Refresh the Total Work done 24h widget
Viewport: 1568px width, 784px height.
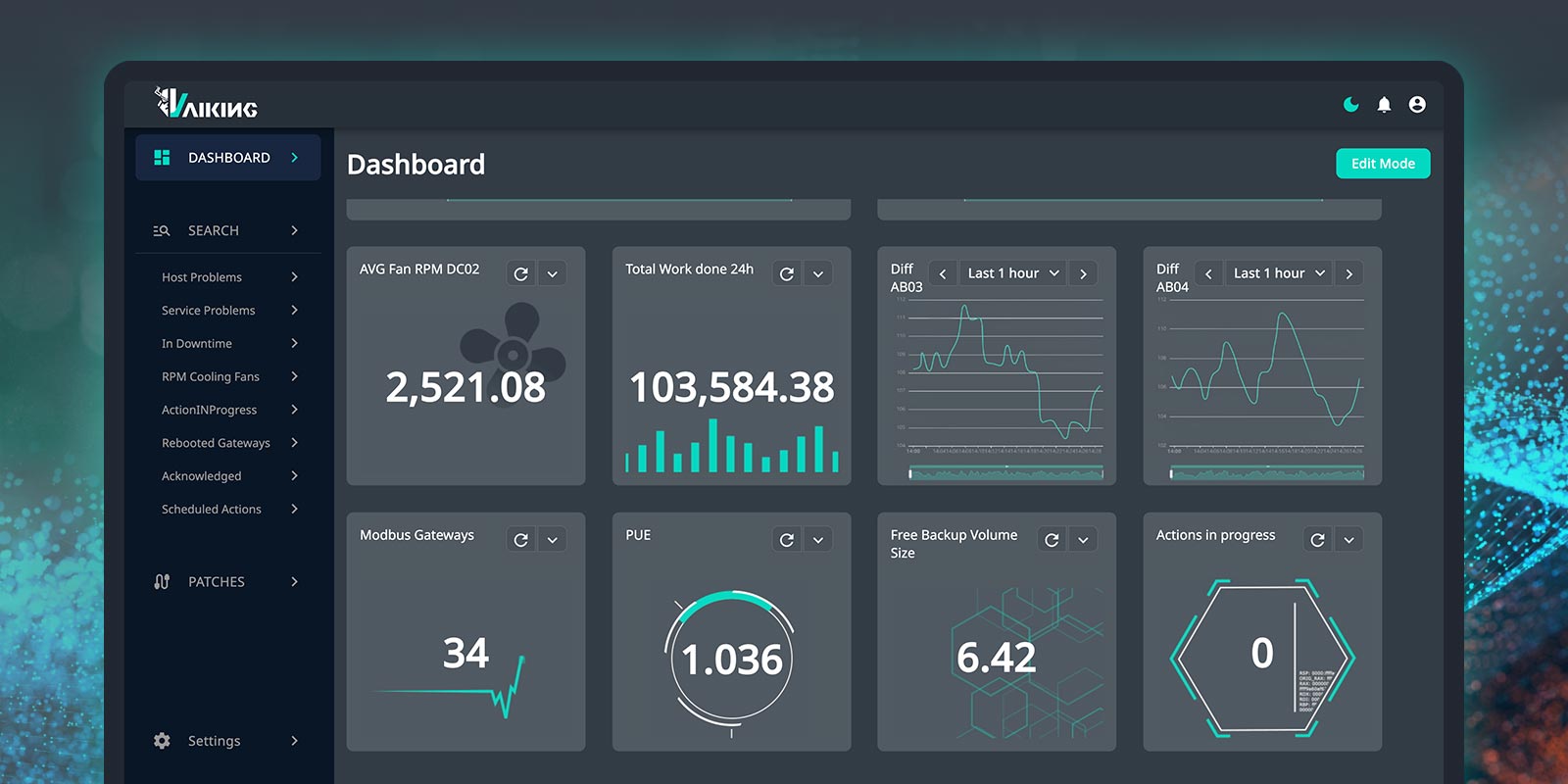coord(787,274)
